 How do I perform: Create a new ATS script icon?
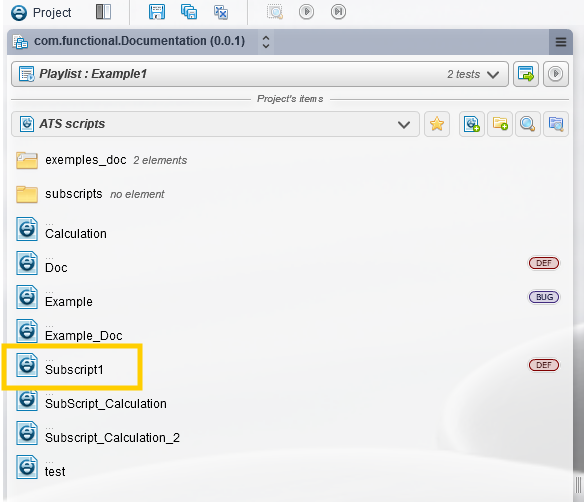tap(472, 124)
